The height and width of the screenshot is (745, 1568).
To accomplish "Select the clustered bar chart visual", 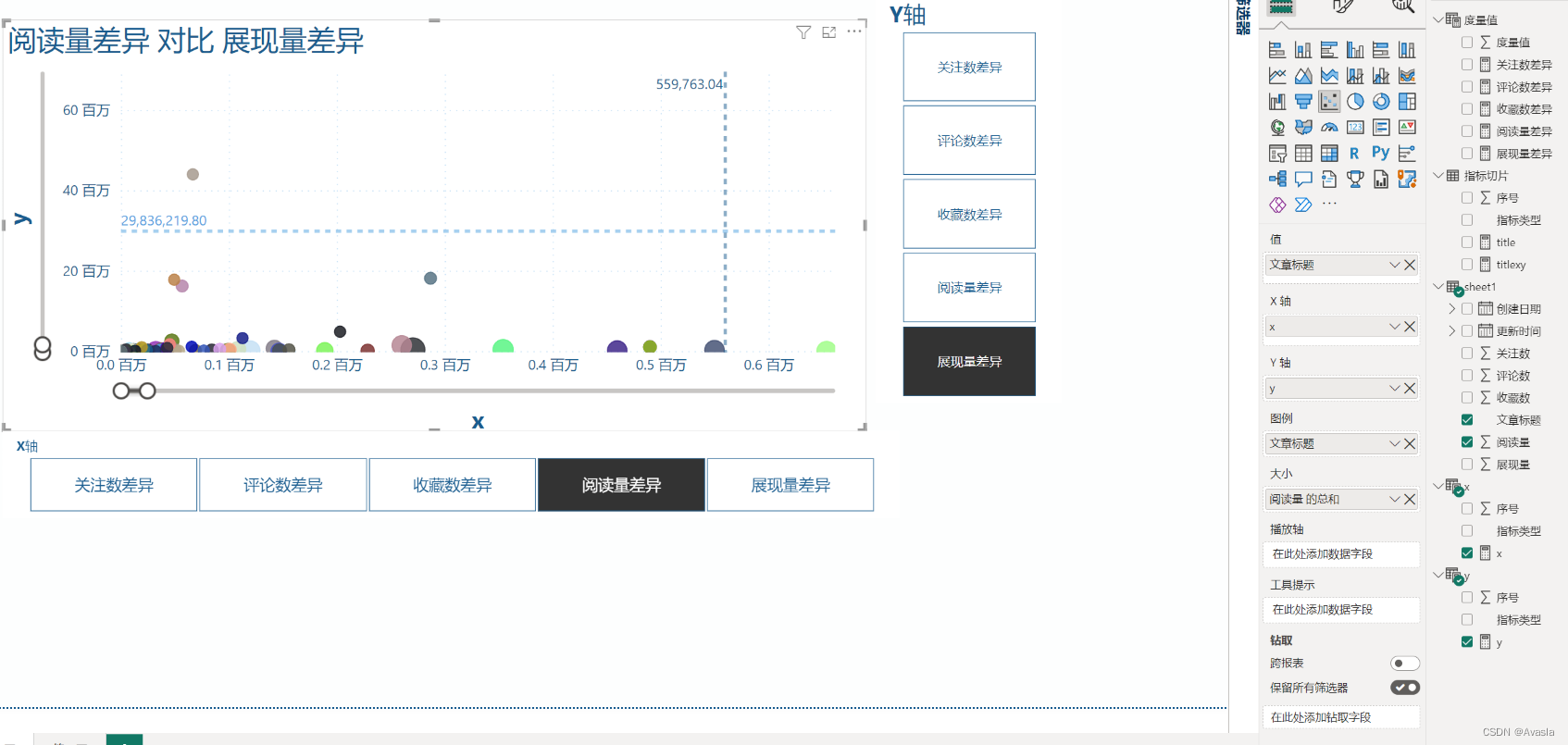I will pyautogui.click(x=1329, y=50).
